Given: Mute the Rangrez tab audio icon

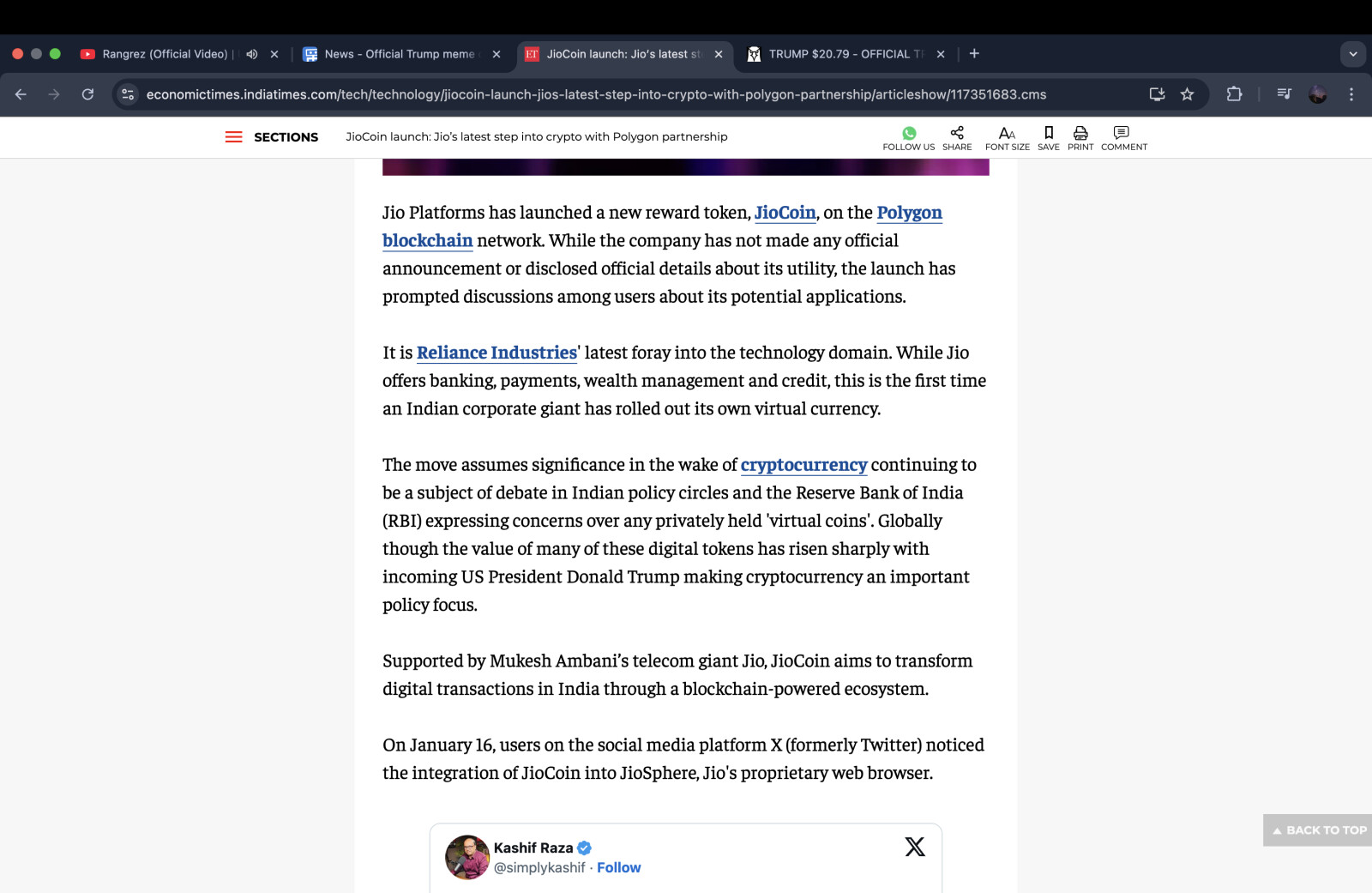Looking at the screenshot, I should pos(251,54).
